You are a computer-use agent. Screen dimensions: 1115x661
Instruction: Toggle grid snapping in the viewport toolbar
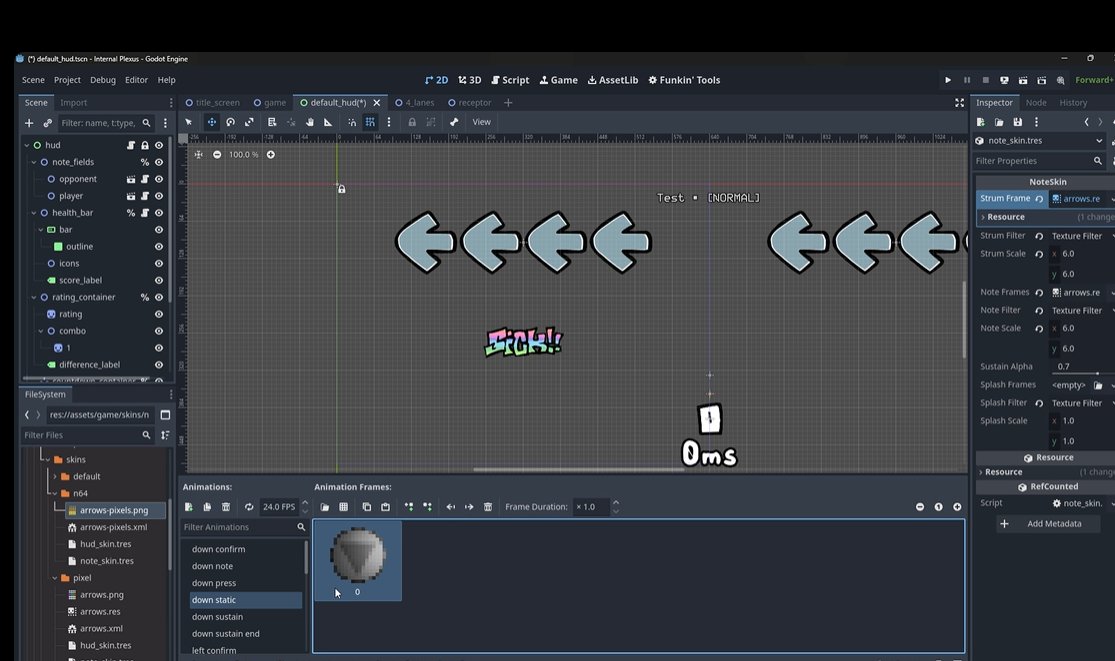click(370, 122)
